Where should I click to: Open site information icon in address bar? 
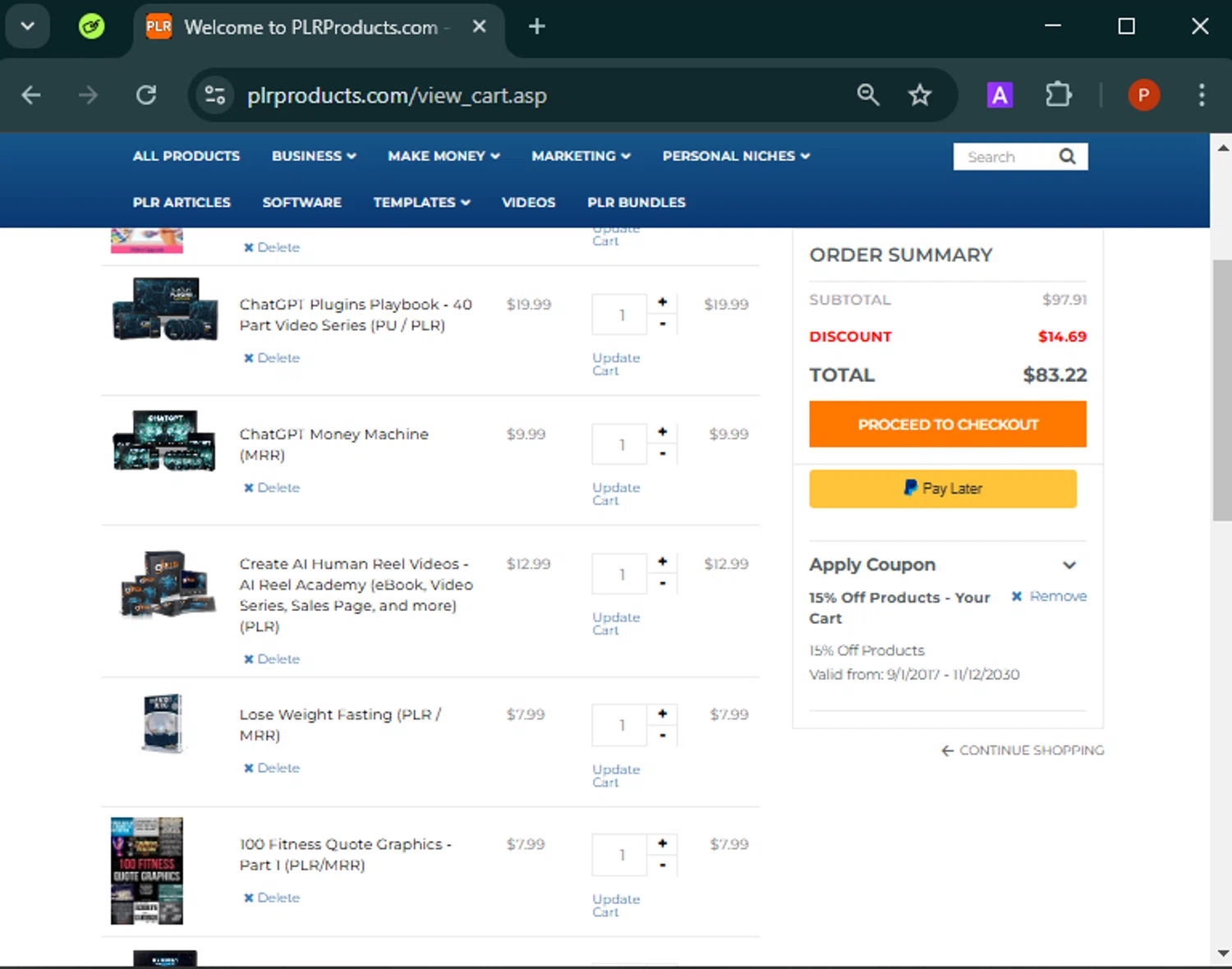[x=215, y=95]
